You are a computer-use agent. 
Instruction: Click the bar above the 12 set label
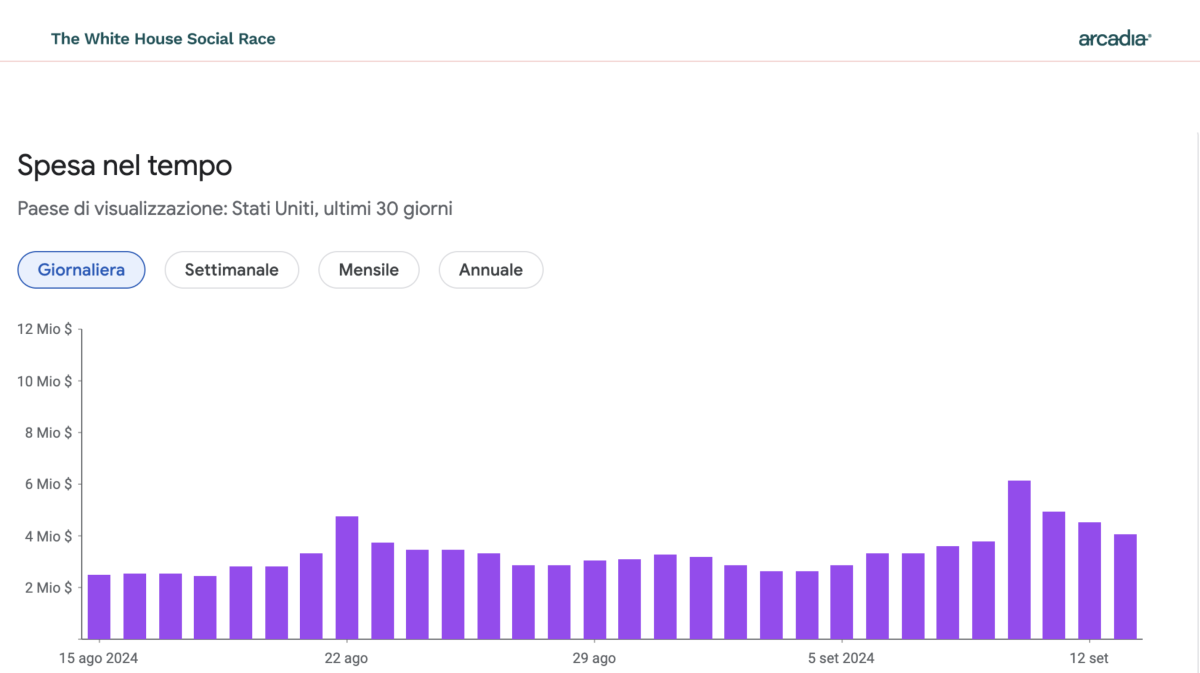(x=1089, y=580)
